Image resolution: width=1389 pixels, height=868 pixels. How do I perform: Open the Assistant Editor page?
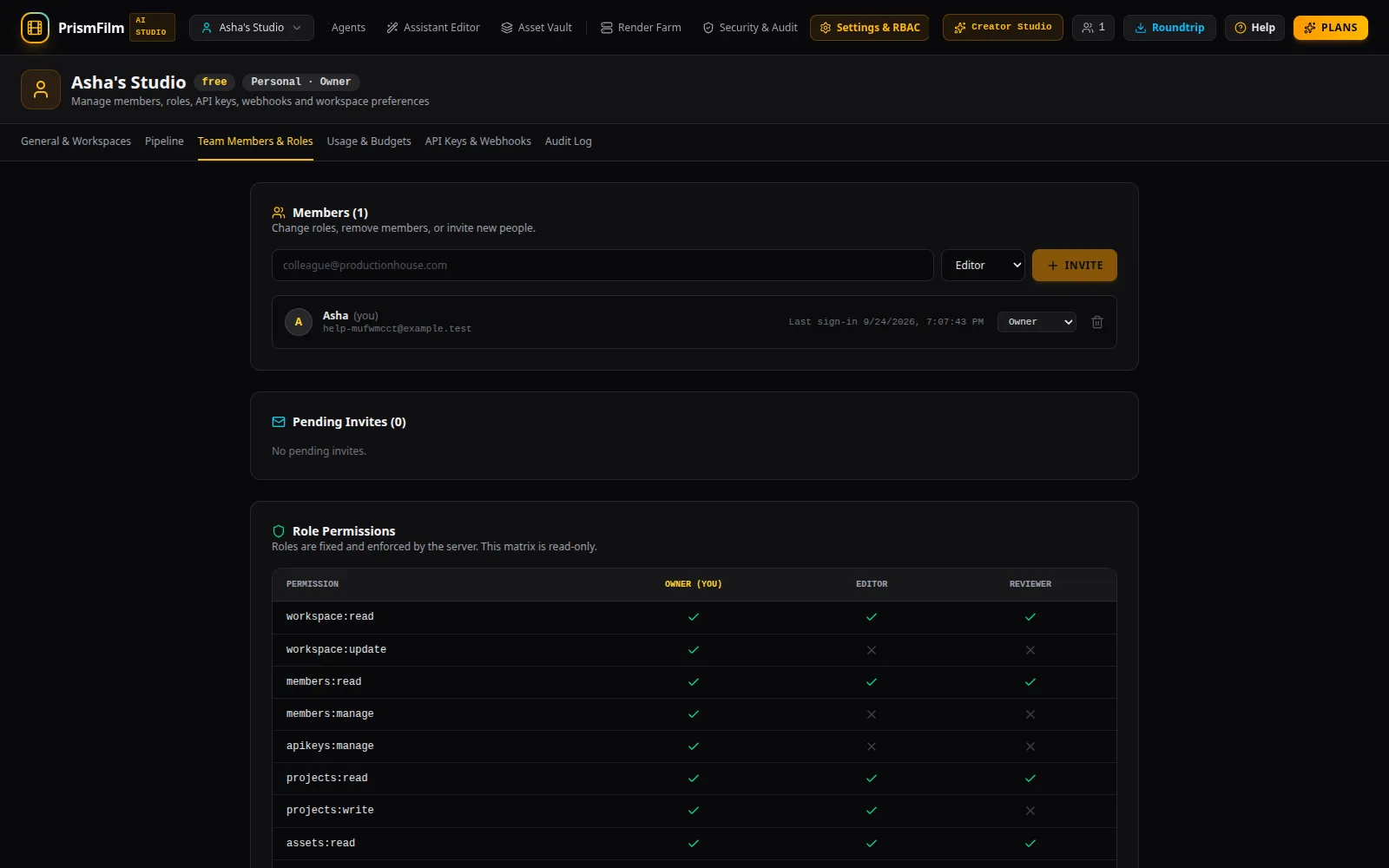click(433, 28)
